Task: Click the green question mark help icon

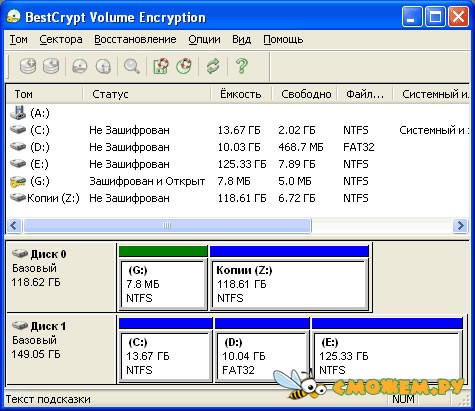Action: [x=242, y=66]
